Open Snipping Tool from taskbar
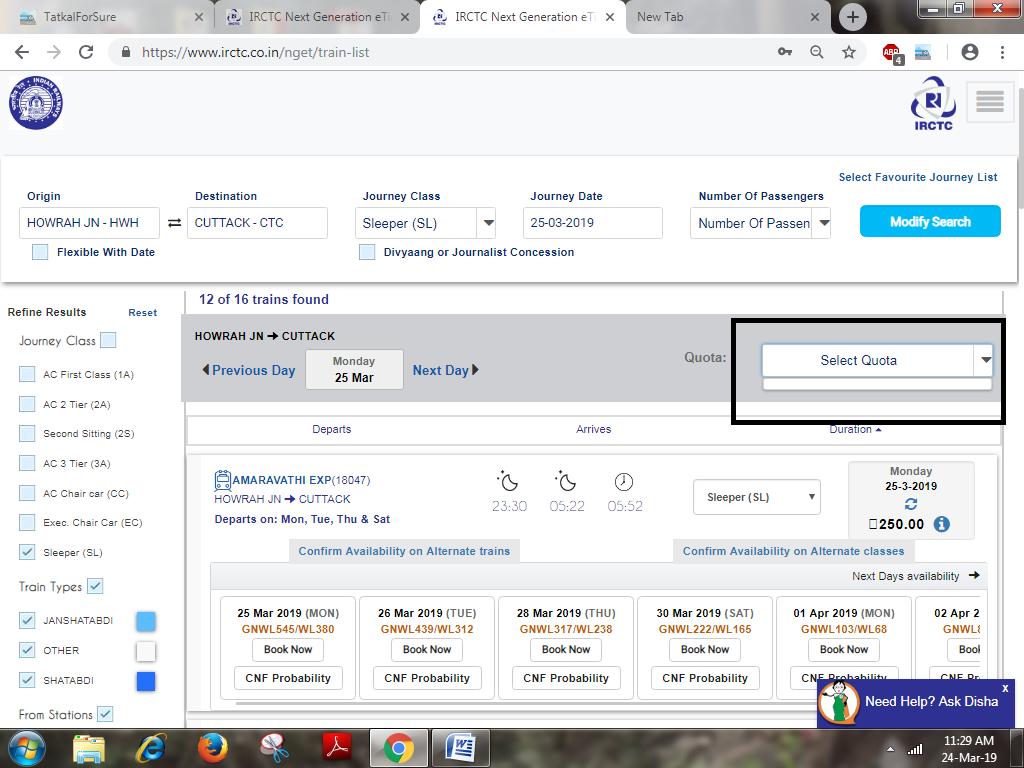 (x=275, y=748)
